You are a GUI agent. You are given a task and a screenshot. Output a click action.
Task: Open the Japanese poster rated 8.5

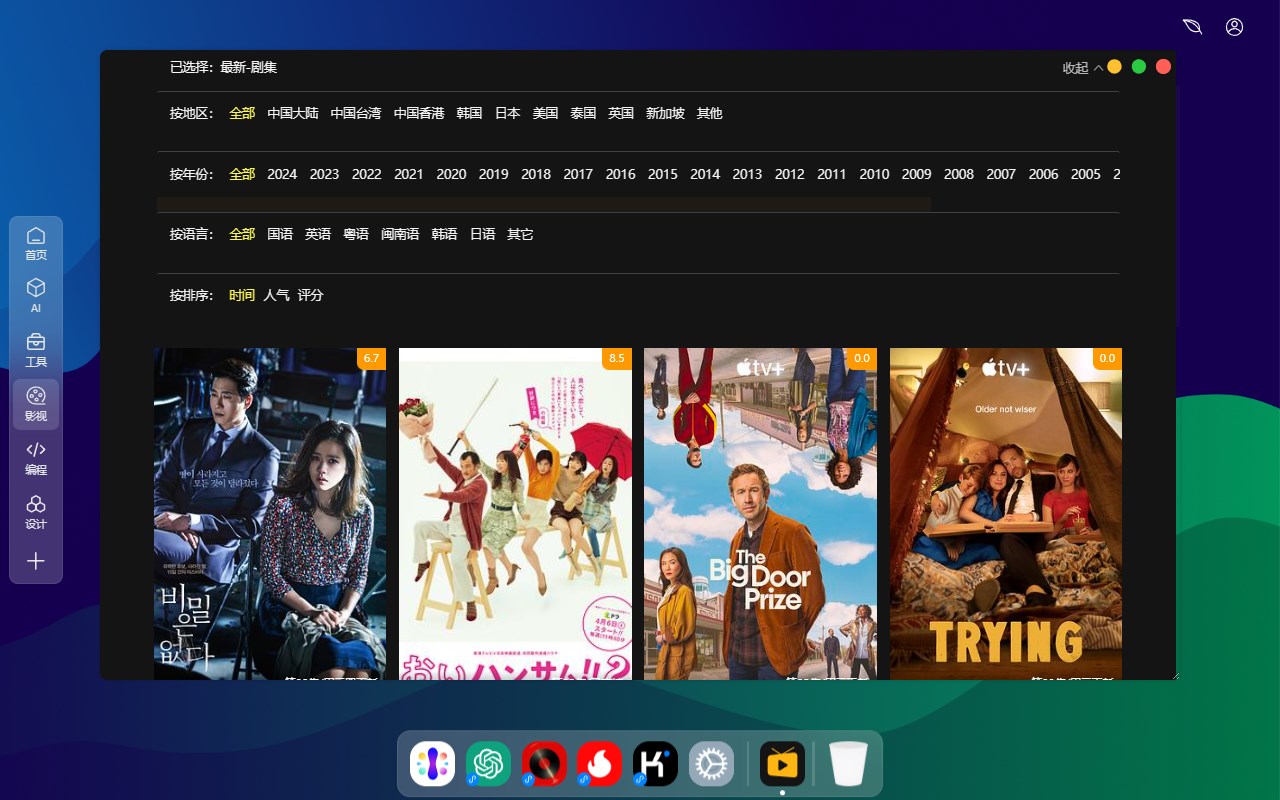pyautogui.click(x=515, y=514)
